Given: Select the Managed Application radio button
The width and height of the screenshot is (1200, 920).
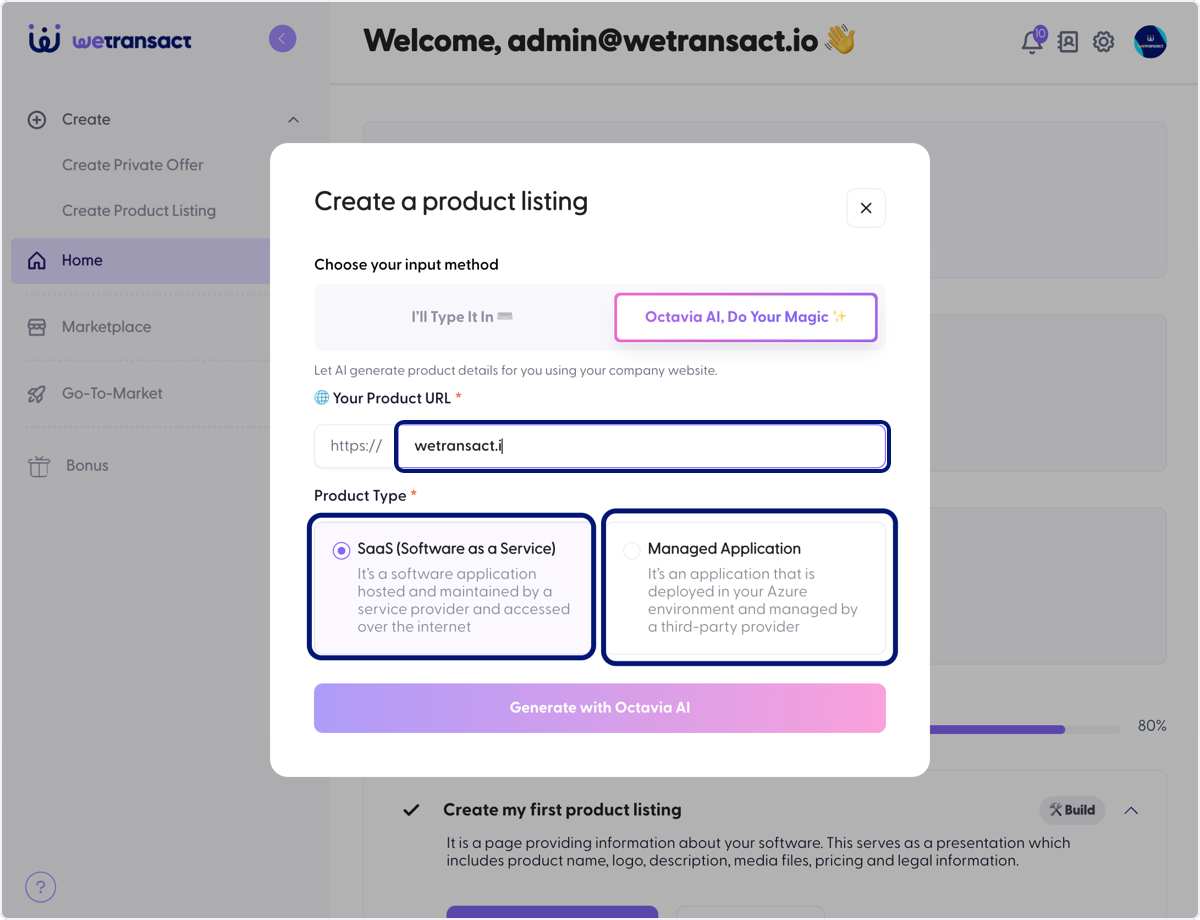Looking at the screenshot, I should (631, 551).
